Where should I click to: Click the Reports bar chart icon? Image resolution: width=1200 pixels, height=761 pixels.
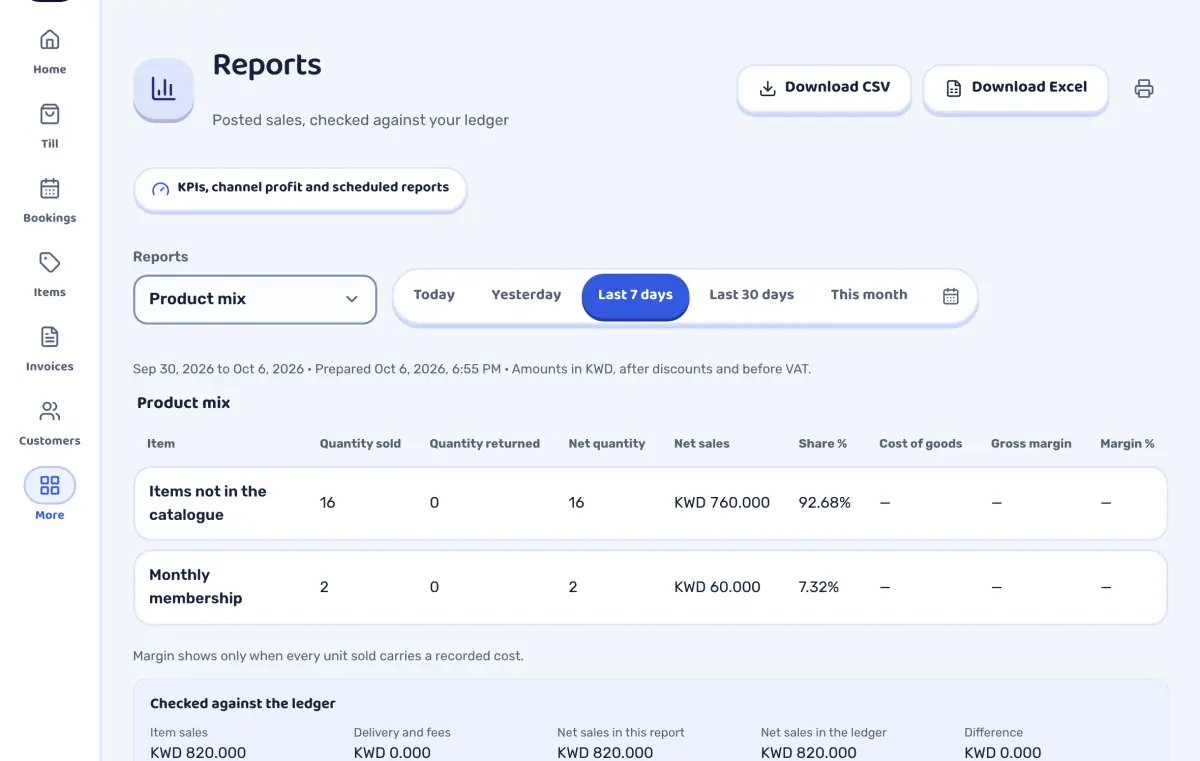[163, 89]
